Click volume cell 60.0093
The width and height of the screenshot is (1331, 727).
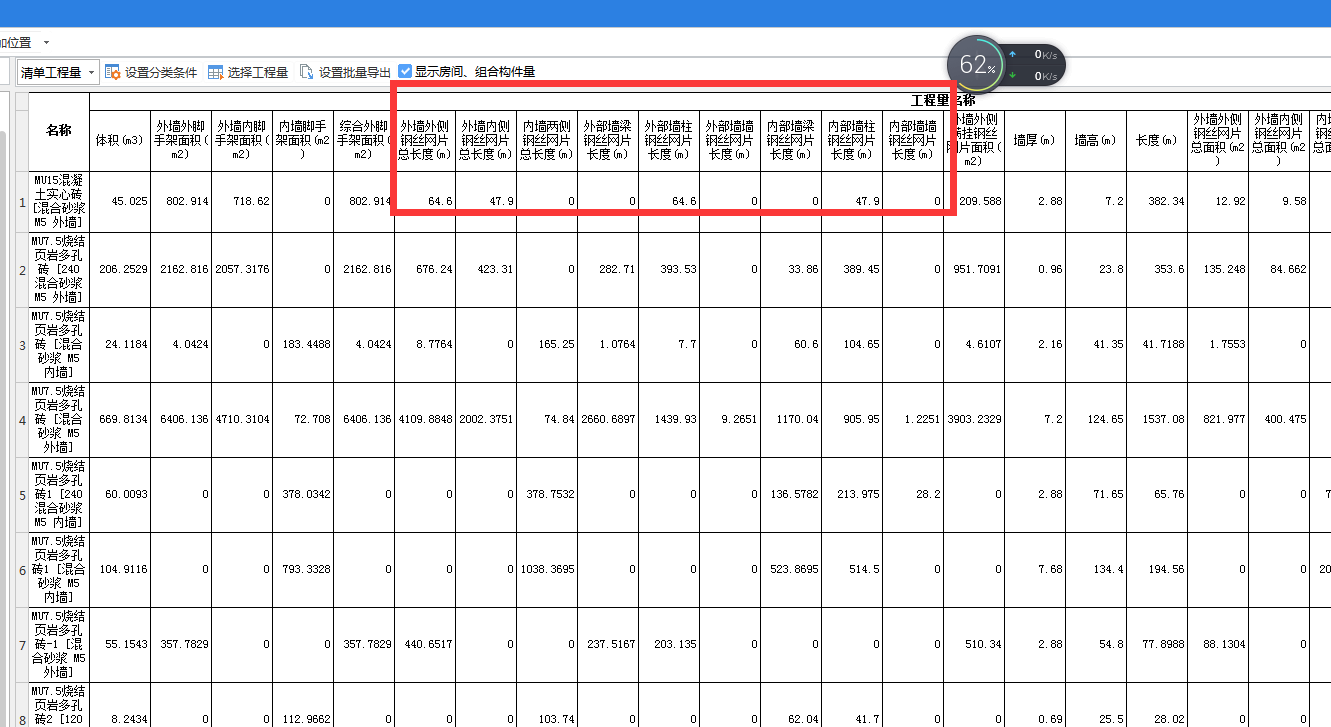pyautogui.click(x=120, y=495)
